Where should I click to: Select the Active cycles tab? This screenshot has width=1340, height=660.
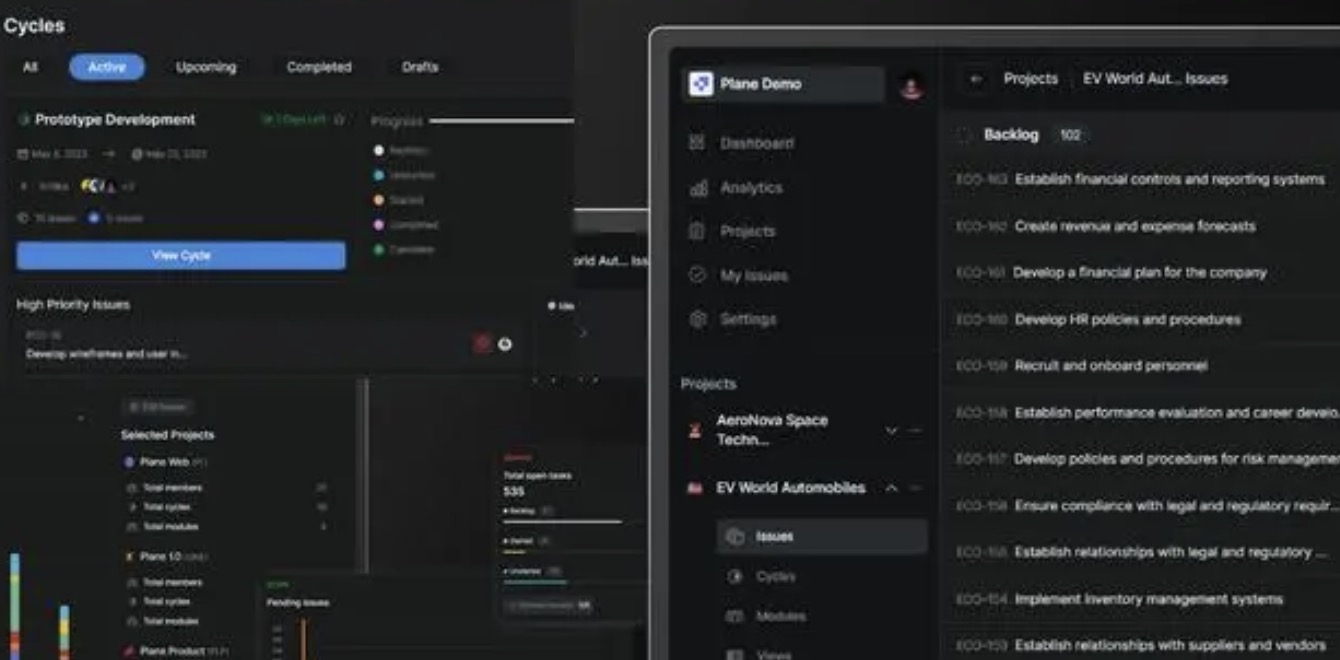click(x=107, y=67)
